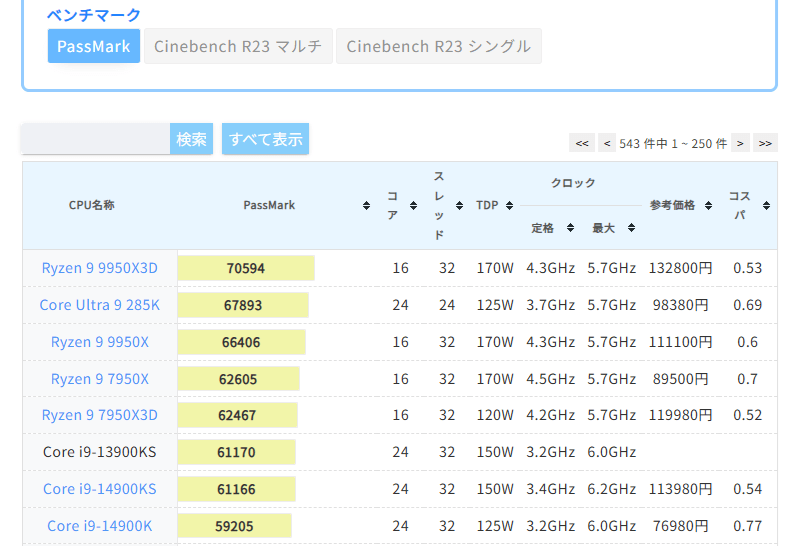
Task: Sort by 定格 base clock arrows
Action: [x=570, y=227]
